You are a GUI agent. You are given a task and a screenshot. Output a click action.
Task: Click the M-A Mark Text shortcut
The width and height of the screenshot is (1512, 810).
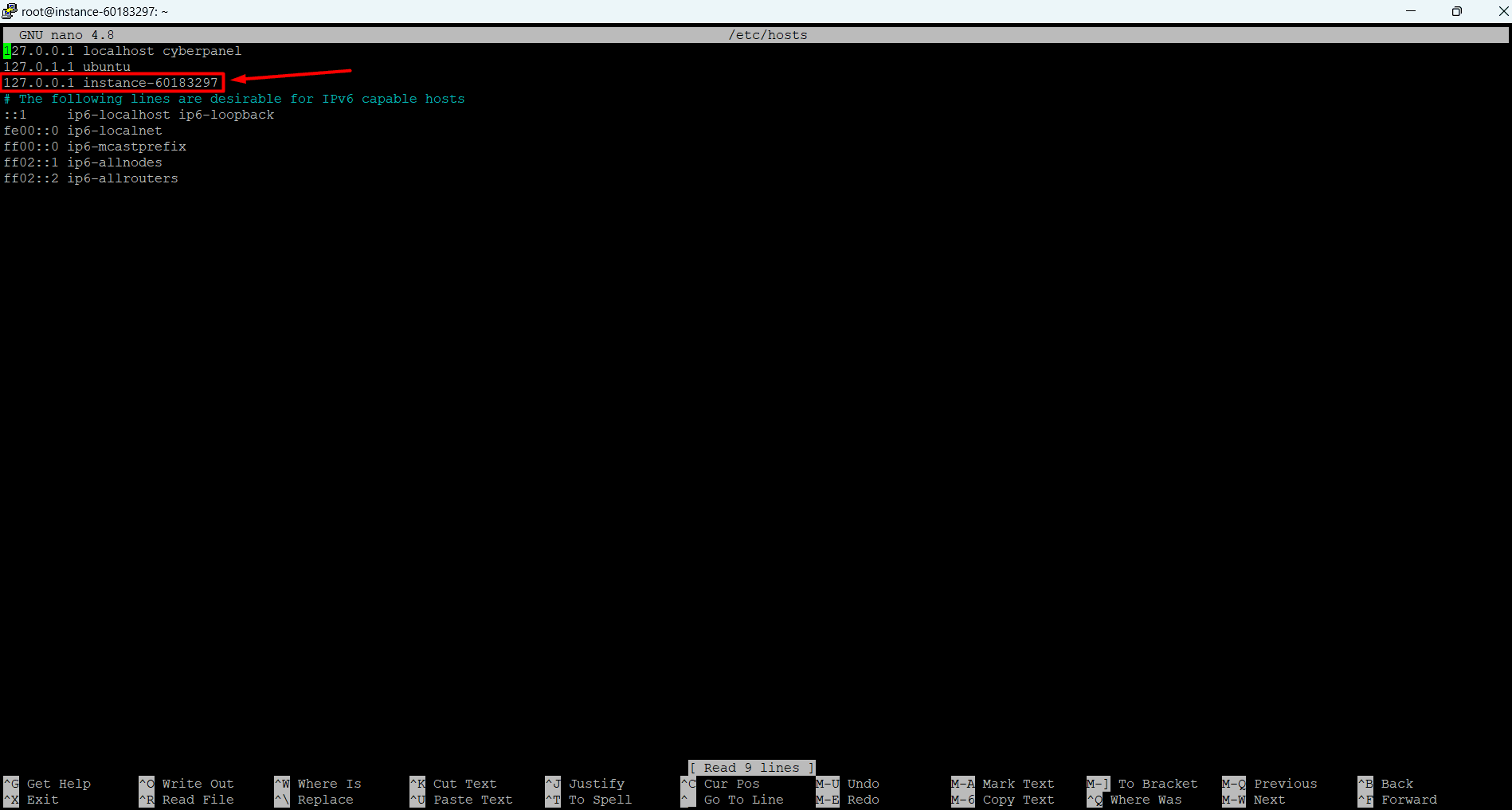click(1003, 784)
